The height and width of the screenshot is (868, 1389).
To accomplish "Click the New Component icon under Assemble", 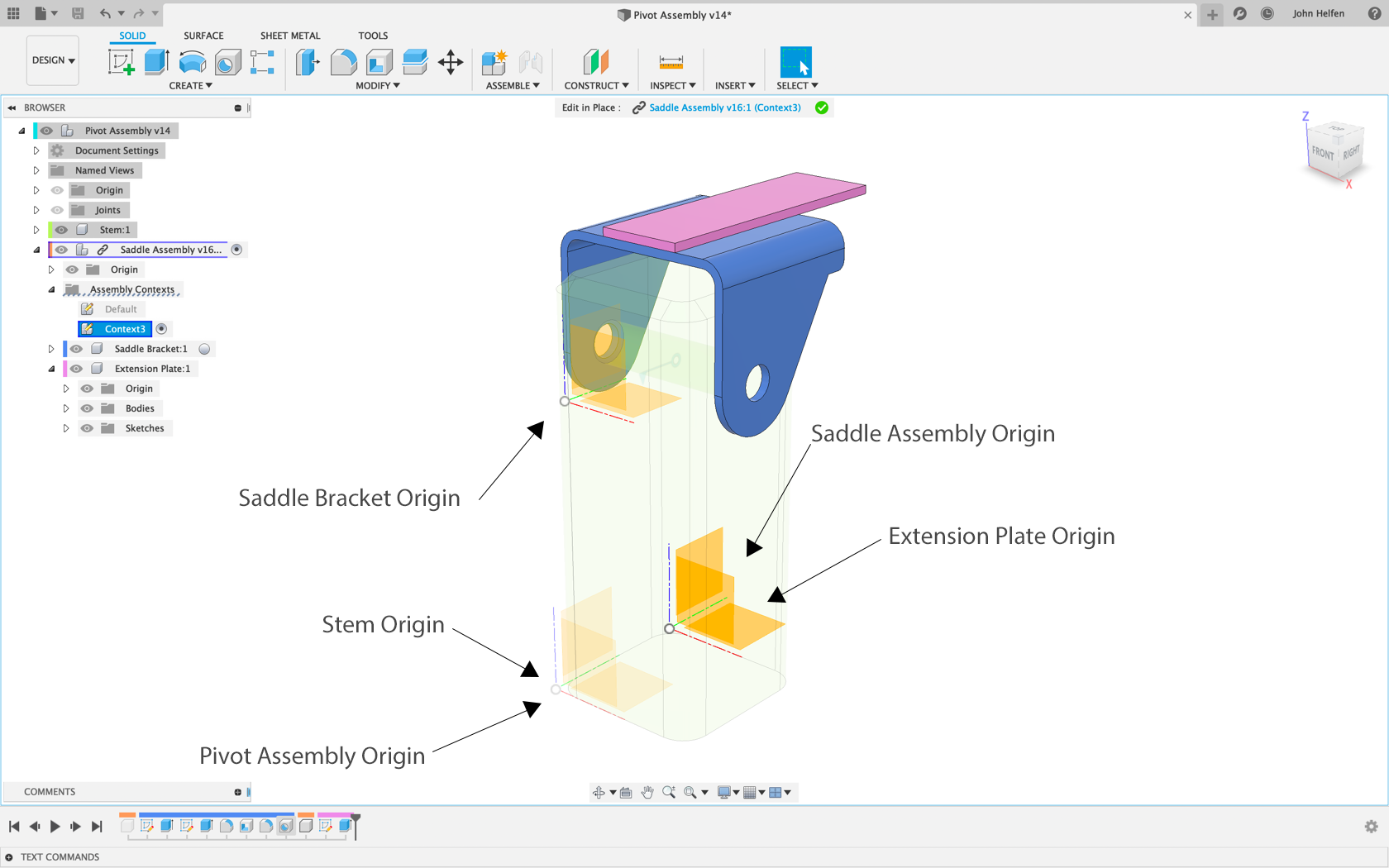I will pos(494,62).
